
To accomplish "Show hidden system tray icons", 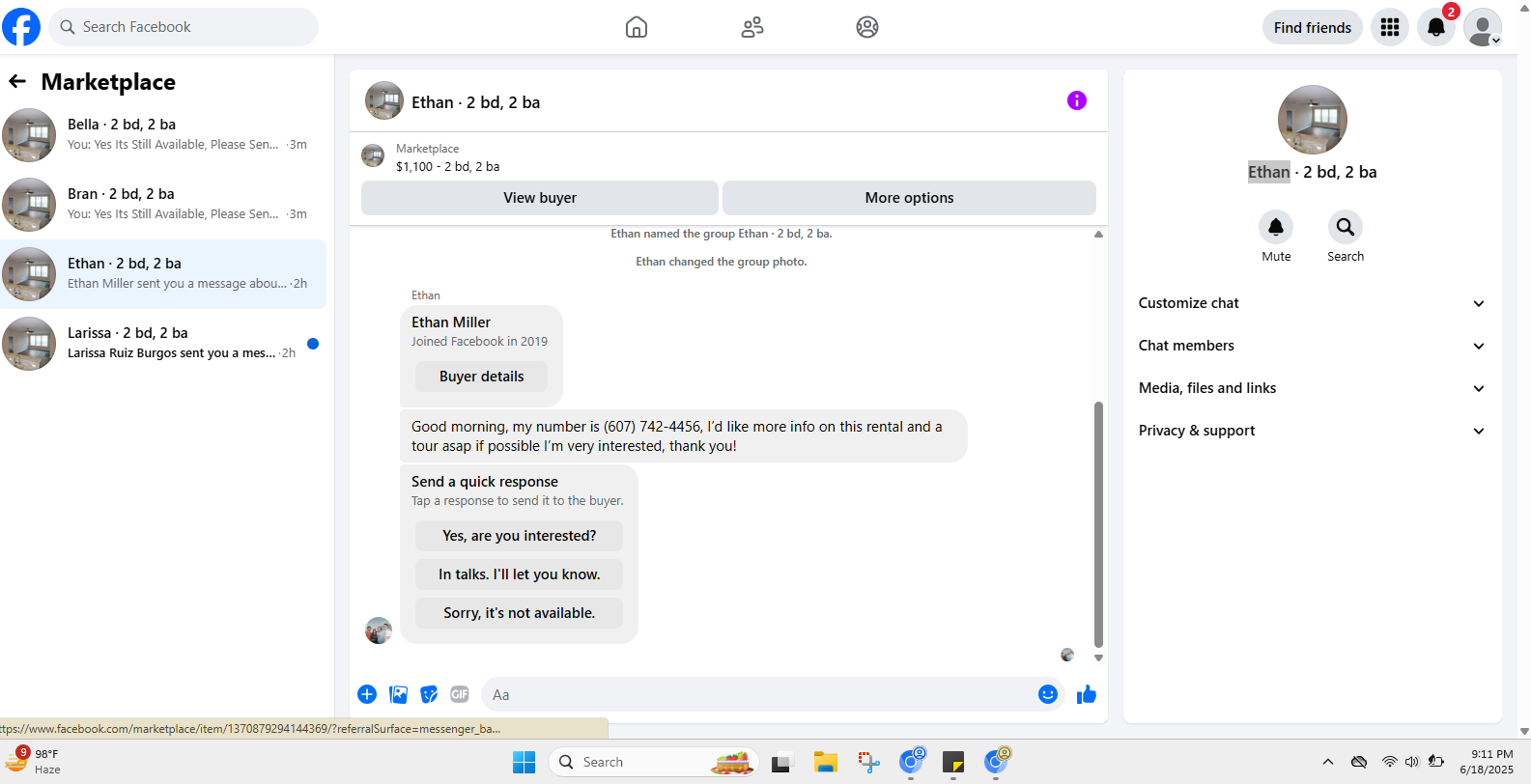I will coord(1328,762).
